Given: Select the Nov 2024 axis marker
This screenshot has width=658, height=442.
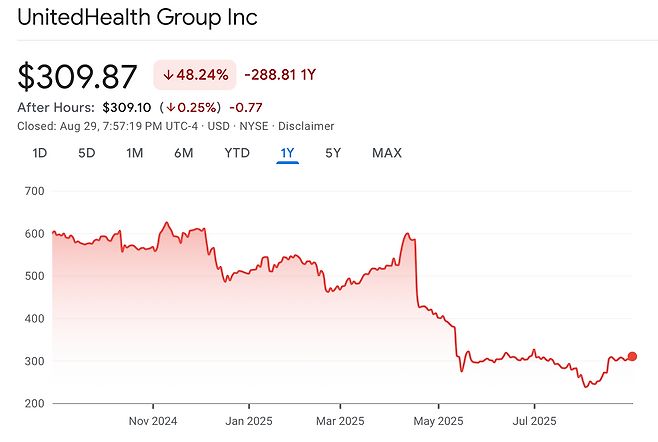Looking at the screenshot, I should (x=153, y=421).
